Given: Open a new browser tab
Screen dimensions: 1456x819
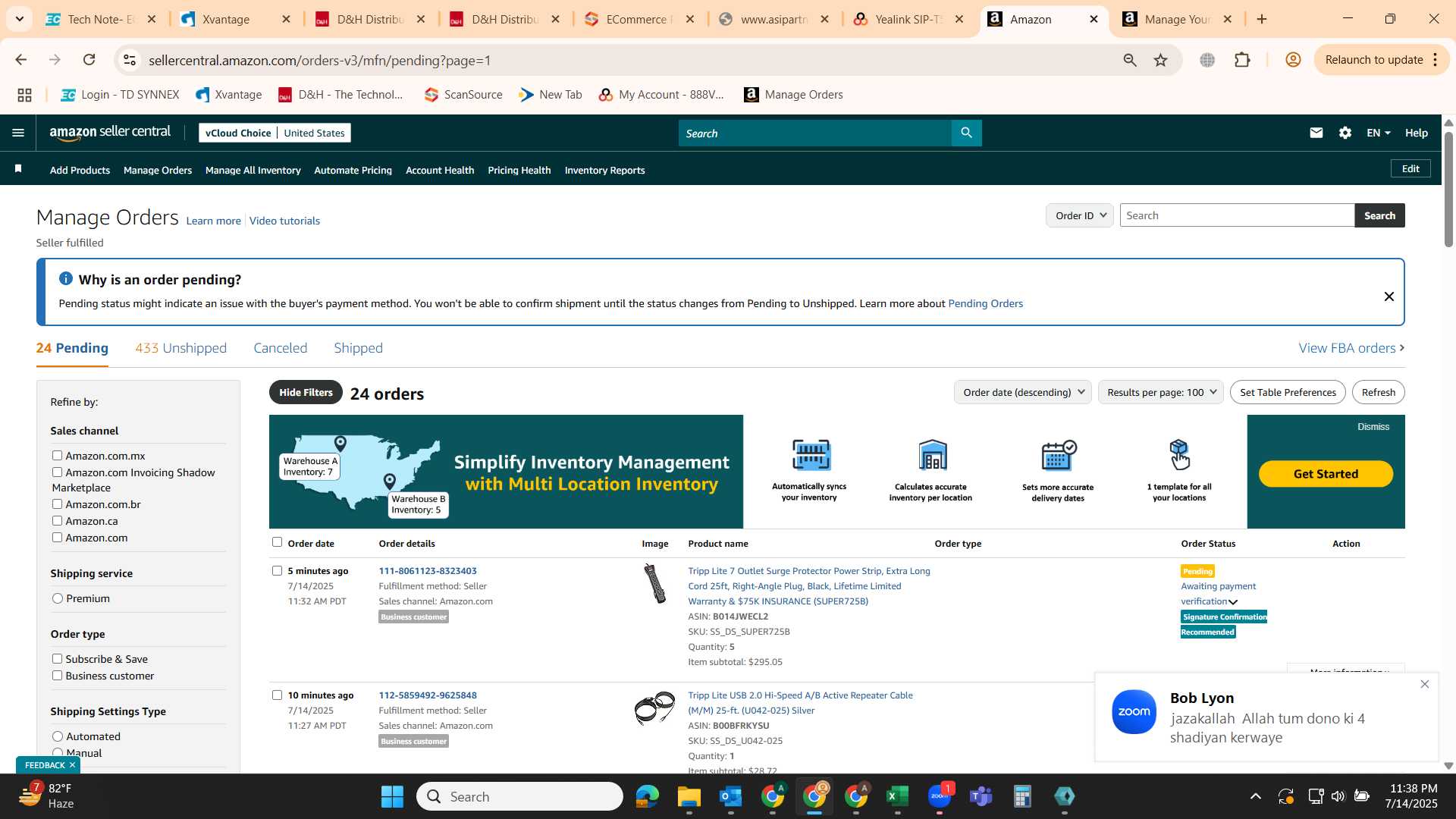Looking at the screenshot, I should click(1262, 19).
